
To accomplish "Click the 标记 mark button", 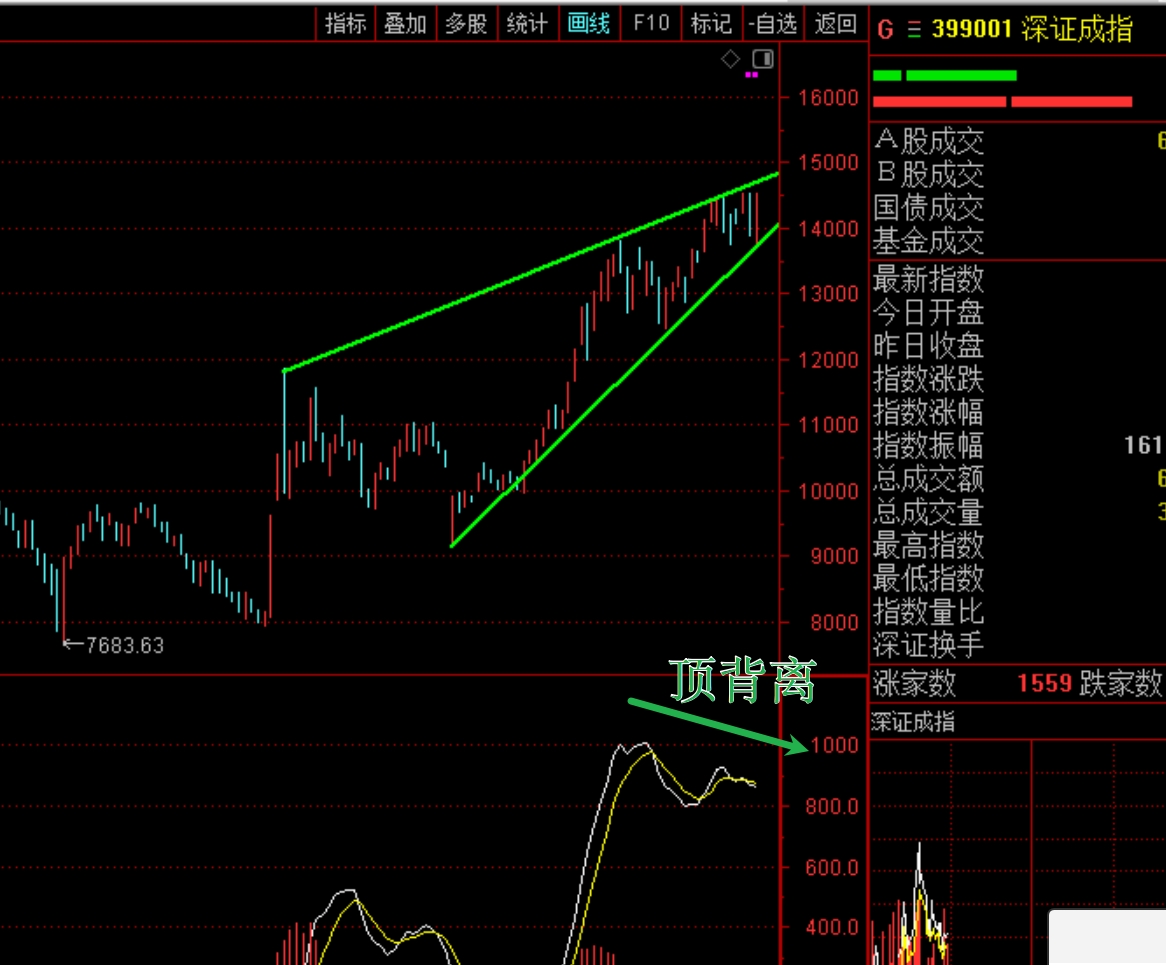I will [711, 24].
